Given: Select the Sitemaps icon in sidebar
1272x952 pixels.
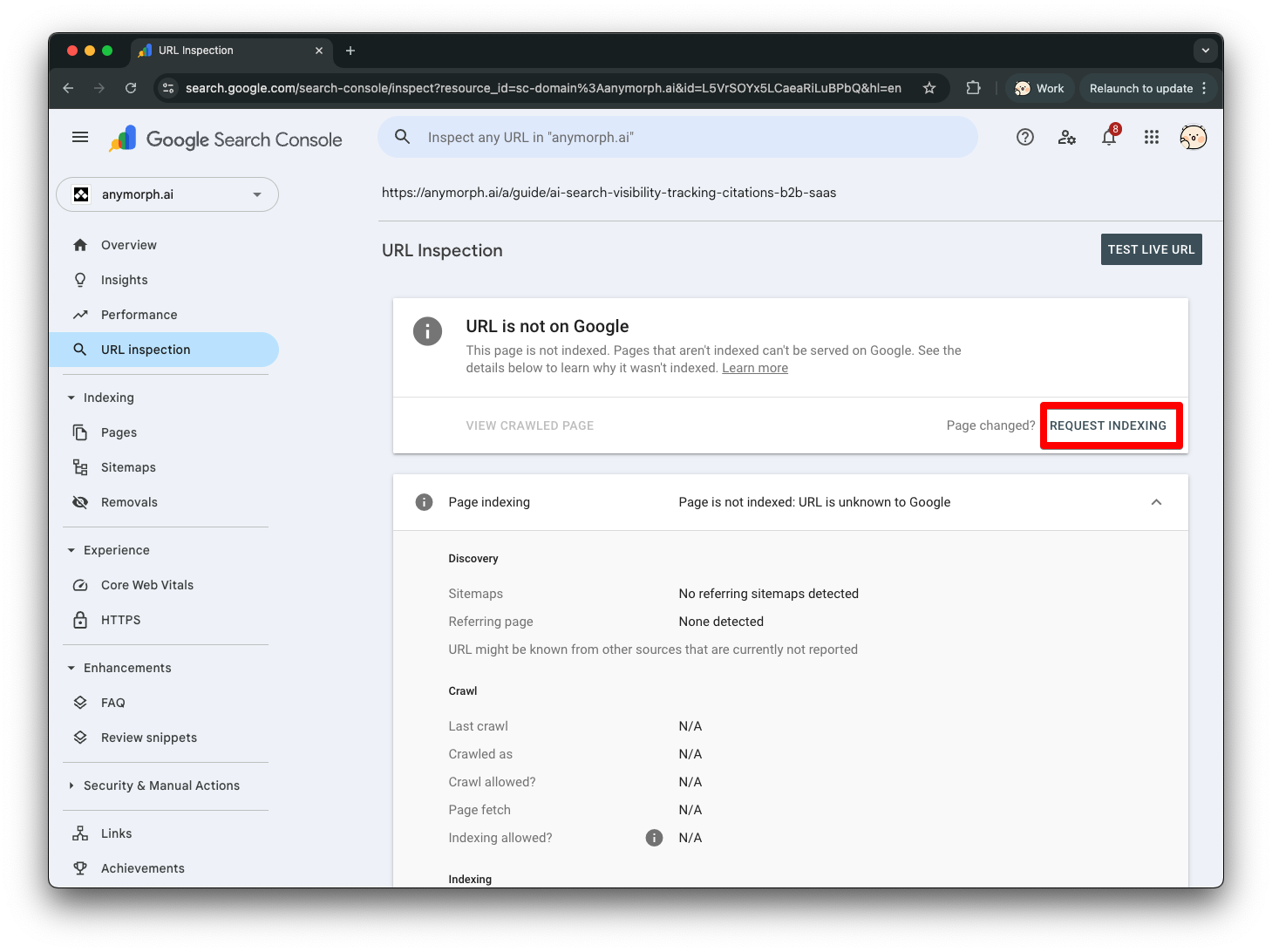Looking at the screenshot, I should coord(79,466).
